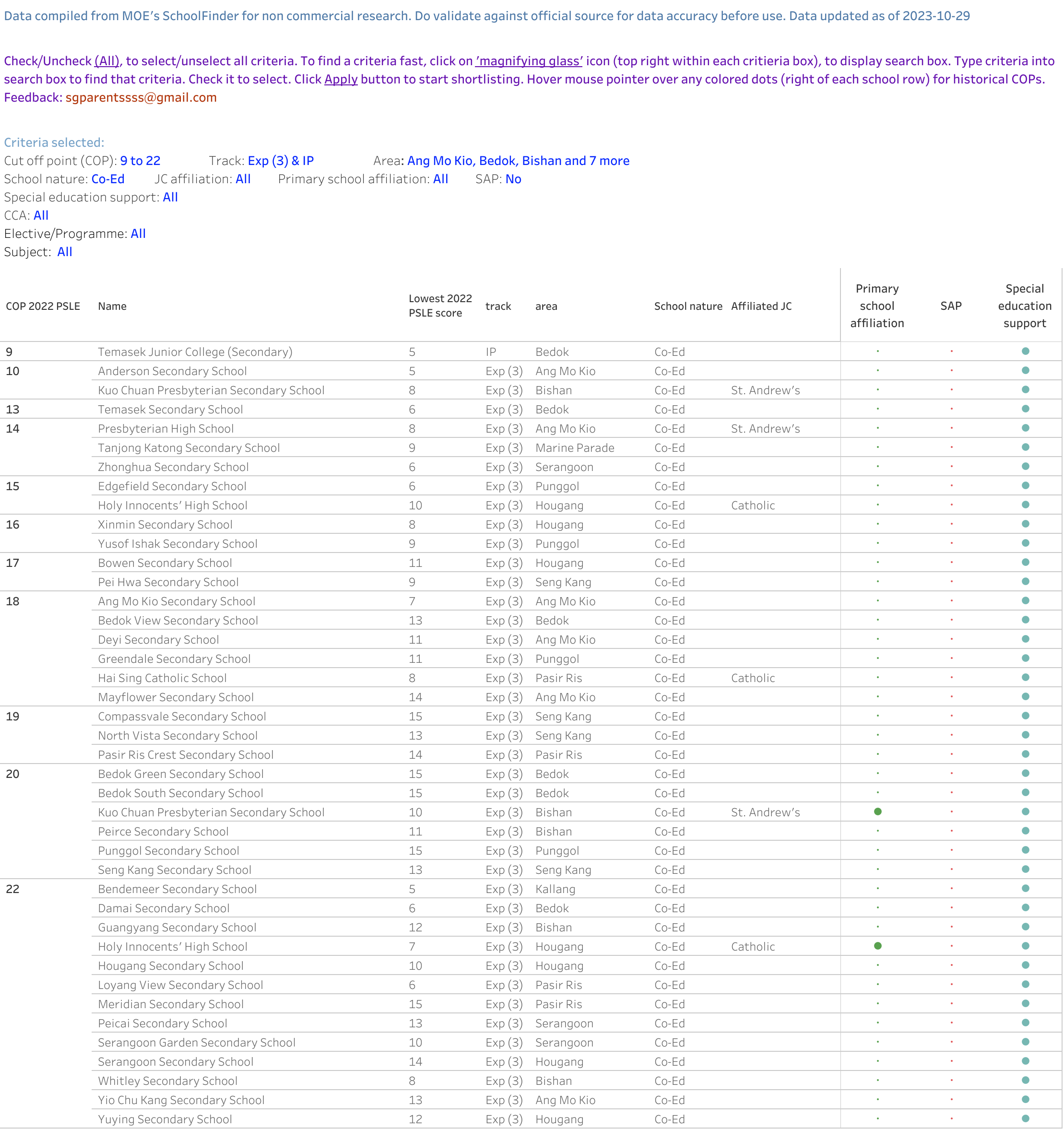Click COP group label 18
The image size is (1064, 1129).
(12, 601)
